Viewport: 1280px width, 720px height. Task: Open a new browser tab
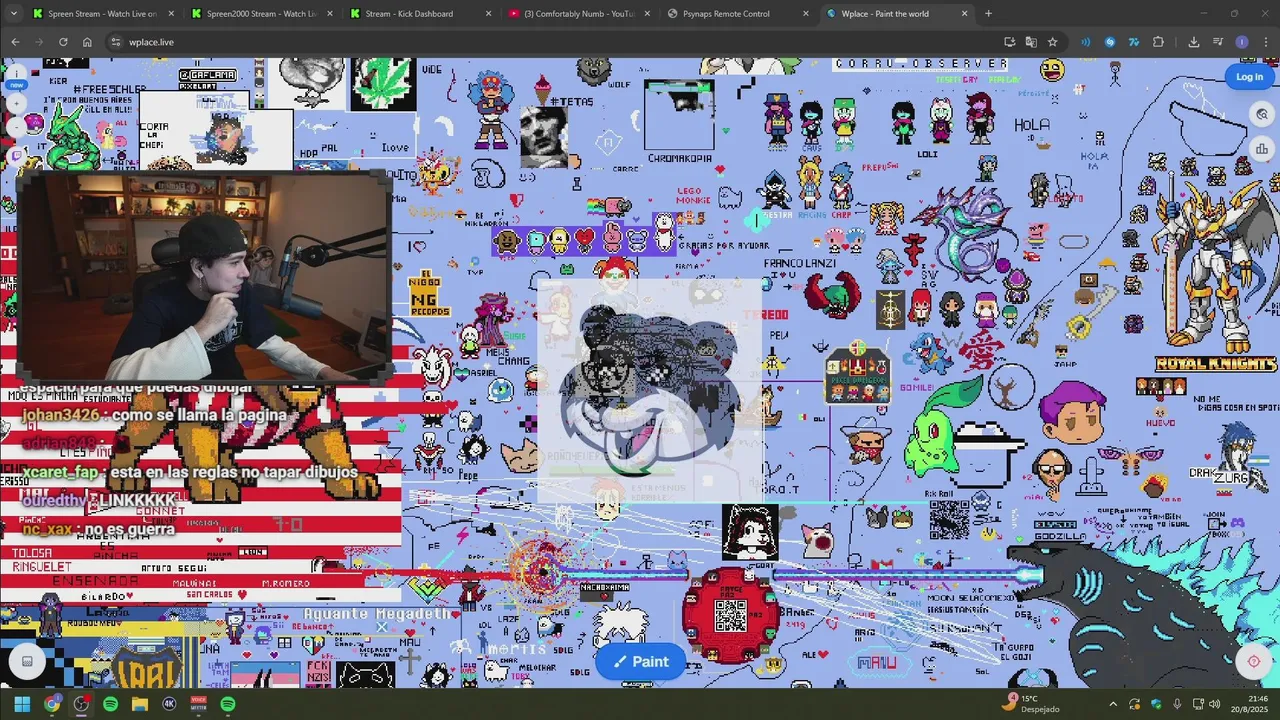988,14
